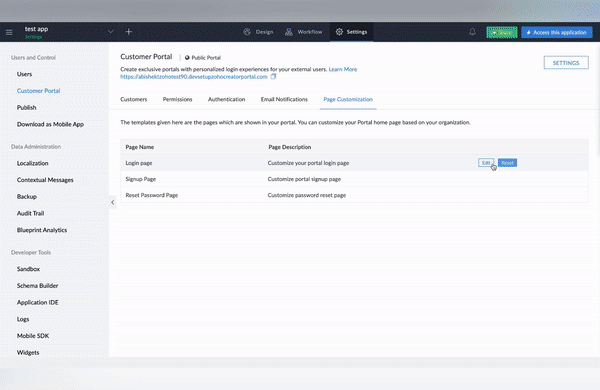The height and width of the screenshot is (390, 600).
Task: Open the customer portal URL link
Action: point(194,77)
